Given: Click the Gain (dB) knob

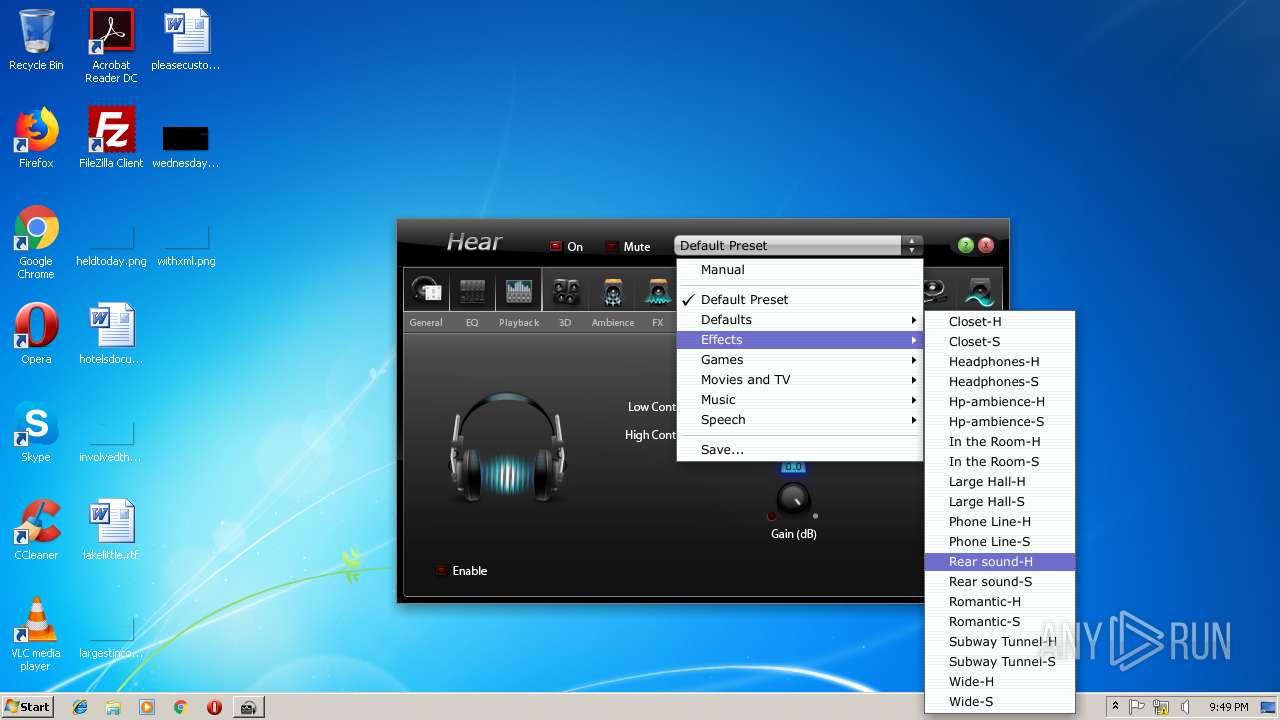Looking at the screenshot, I should 793,499.
